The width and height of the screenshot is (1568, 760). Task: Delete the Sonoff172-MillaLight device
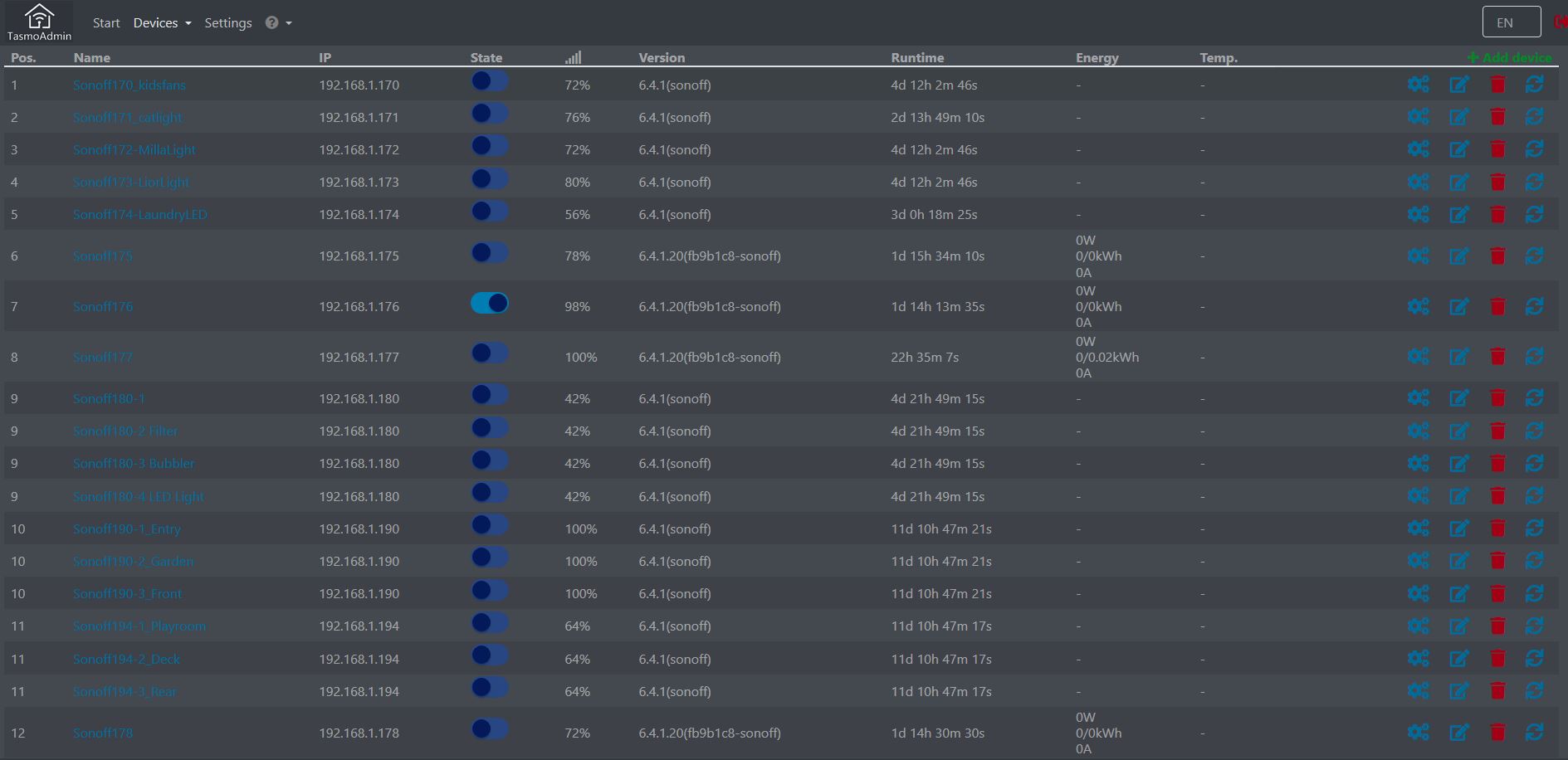tap(1497, 149)
